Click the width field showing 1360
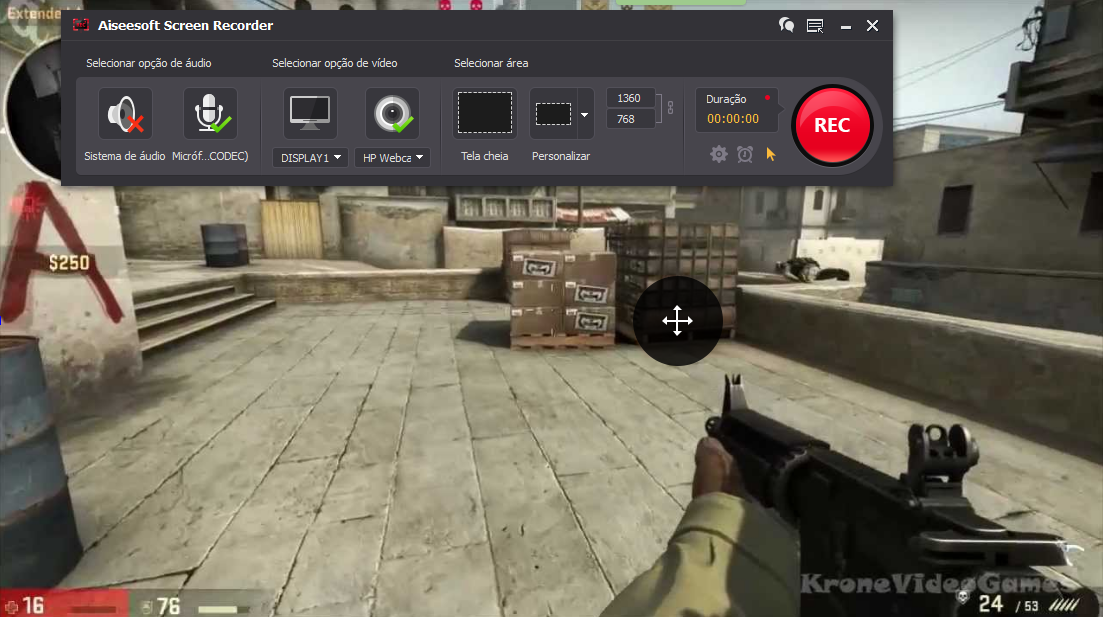1103x617 pixels. pos(629,98)
